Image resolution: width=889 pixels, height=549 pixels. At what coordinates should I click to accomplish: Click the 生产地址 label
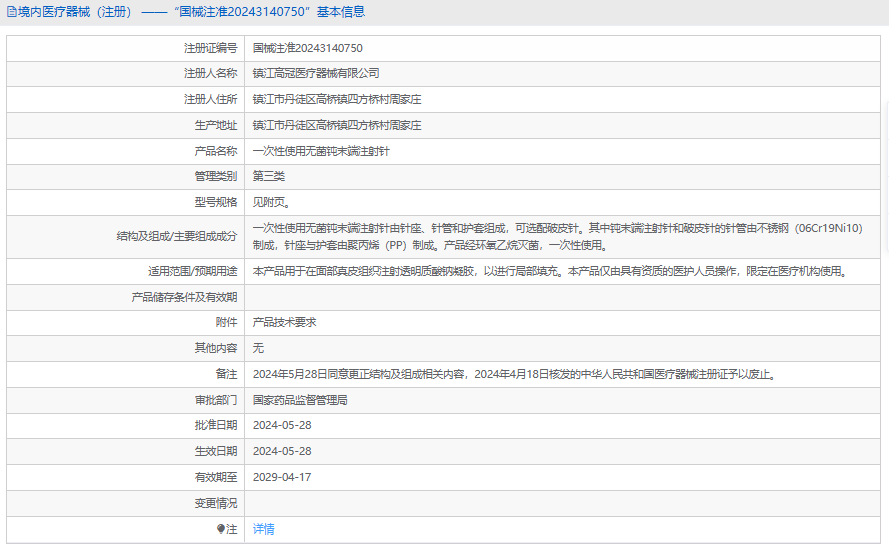pyautogui.click(x=216, y=125)
